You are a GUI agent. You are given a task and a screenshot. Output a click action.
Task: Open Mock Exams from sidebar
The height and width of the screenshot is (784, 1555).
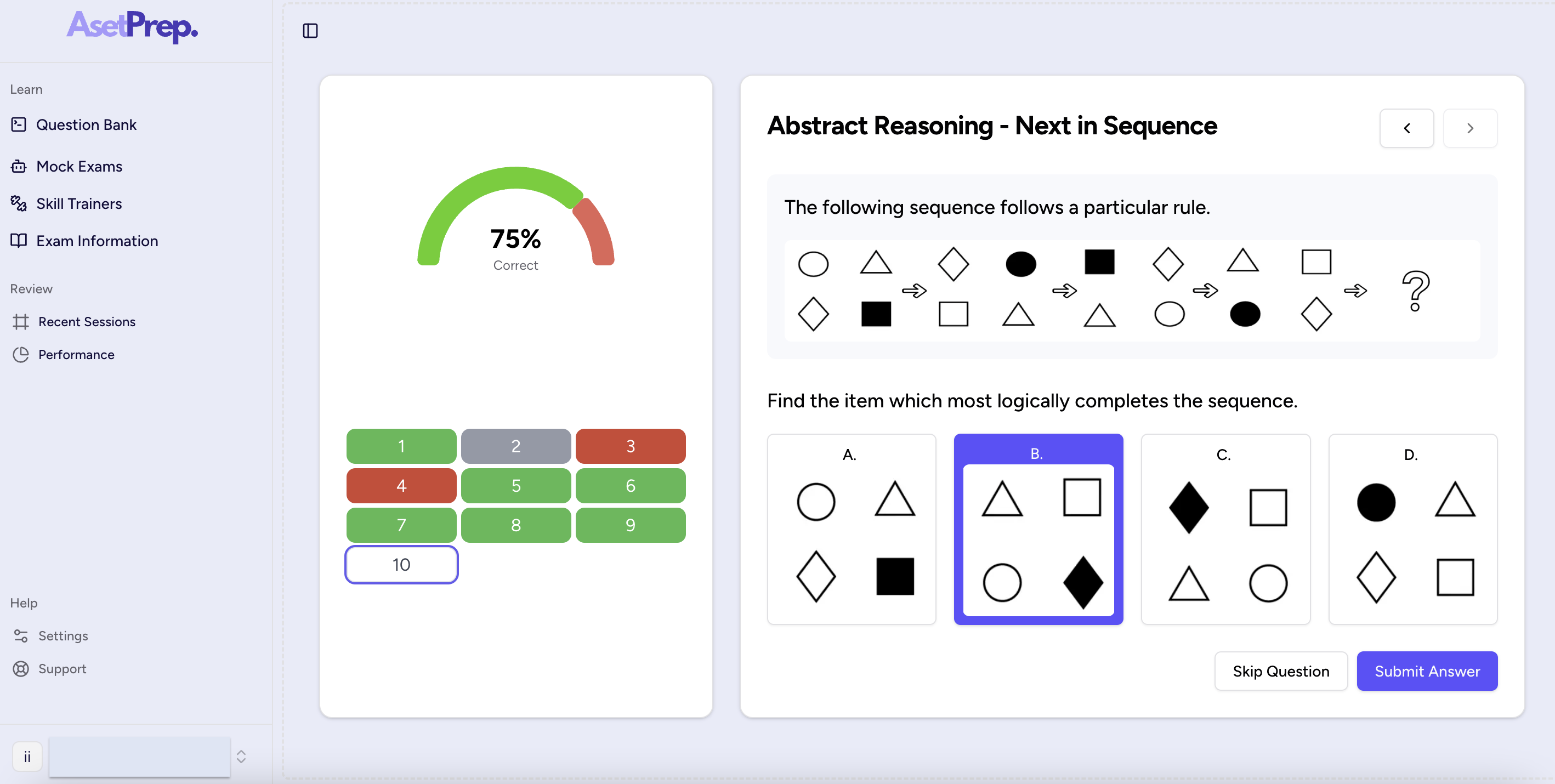(x=79, y=166)
